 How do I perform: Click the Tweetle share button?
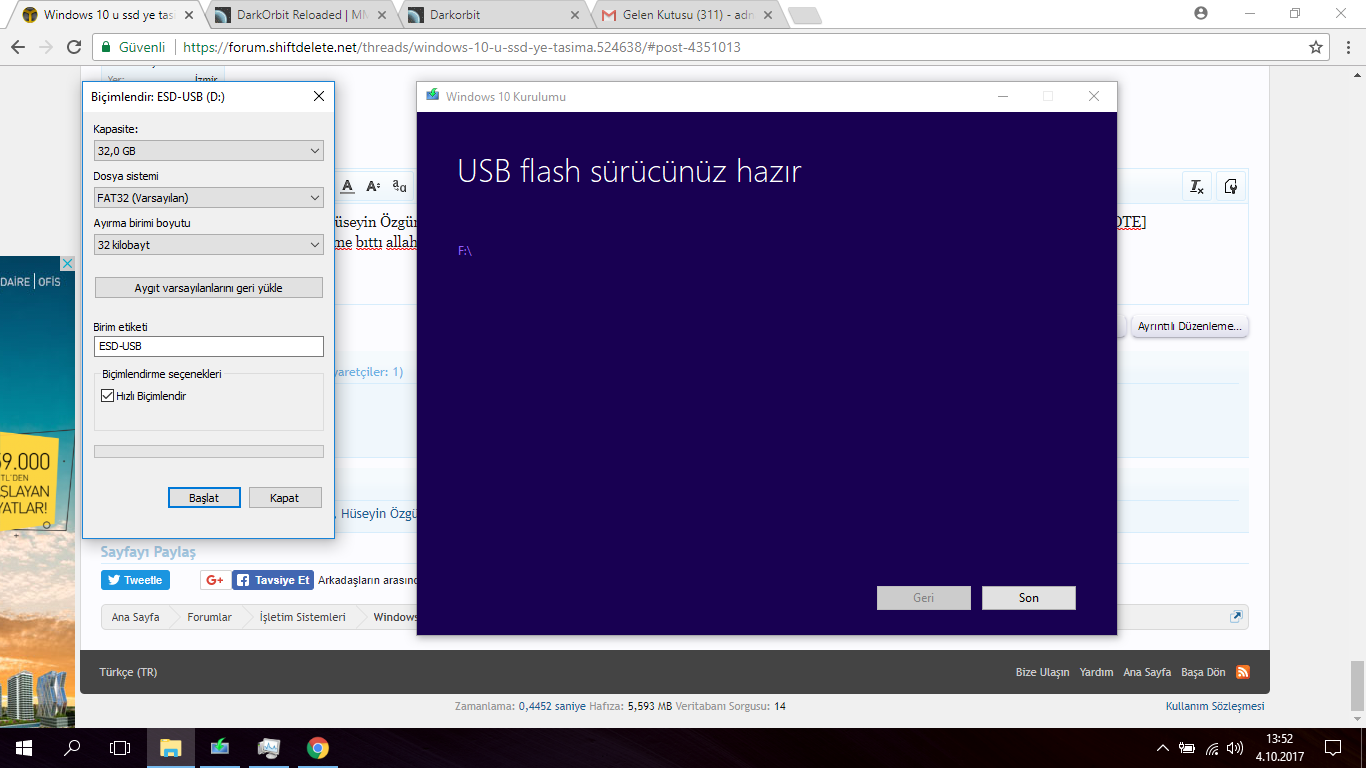tap(135, 580)
